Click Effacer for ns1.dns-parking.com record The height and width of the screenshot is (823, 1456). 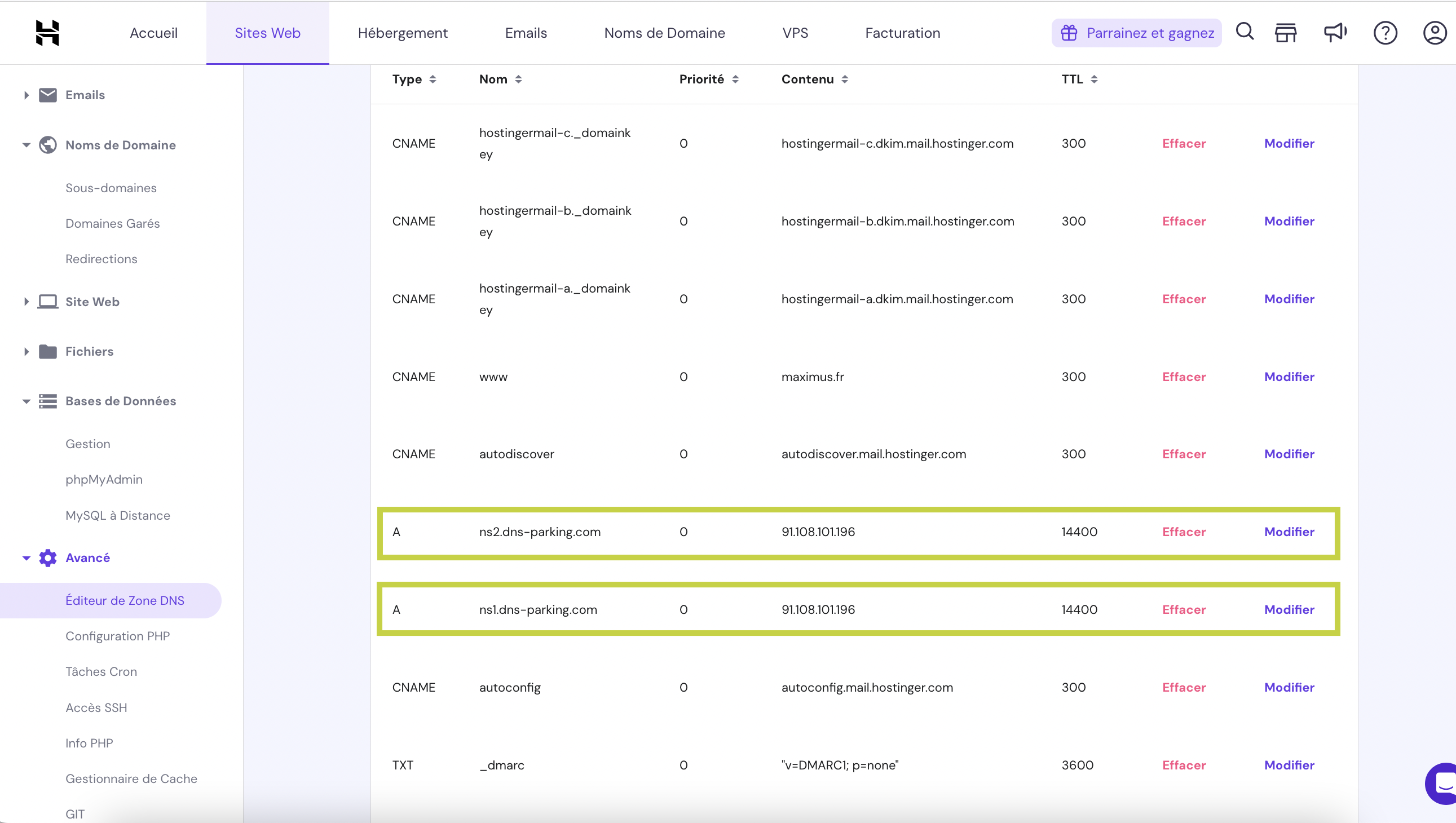1184,609
